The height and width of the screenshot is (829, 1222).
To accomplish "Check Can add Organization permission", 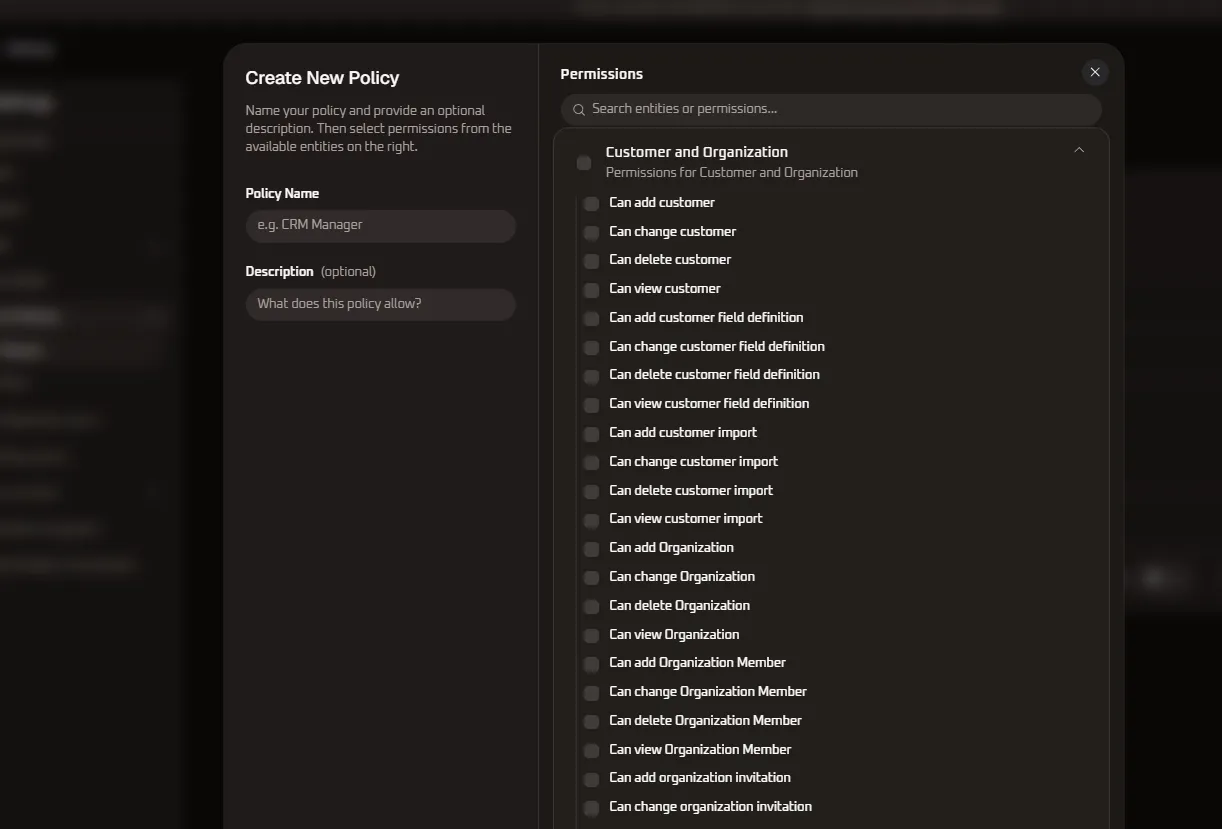I will click(591, 548).
